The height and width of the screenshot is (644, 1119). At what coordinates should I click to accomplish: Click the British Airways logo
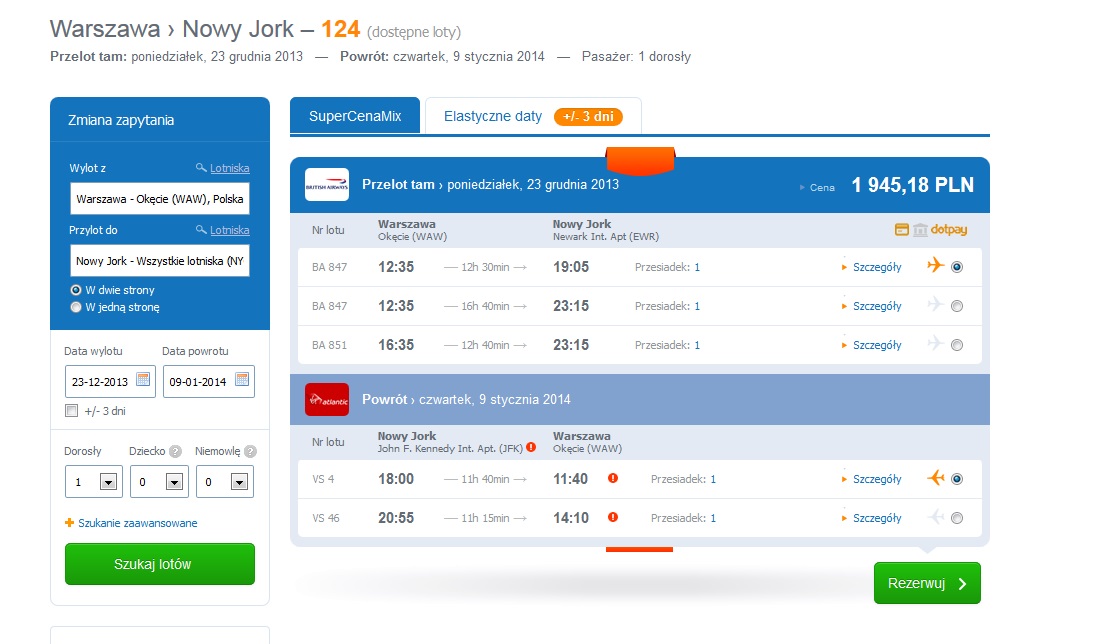pos(327,185)
